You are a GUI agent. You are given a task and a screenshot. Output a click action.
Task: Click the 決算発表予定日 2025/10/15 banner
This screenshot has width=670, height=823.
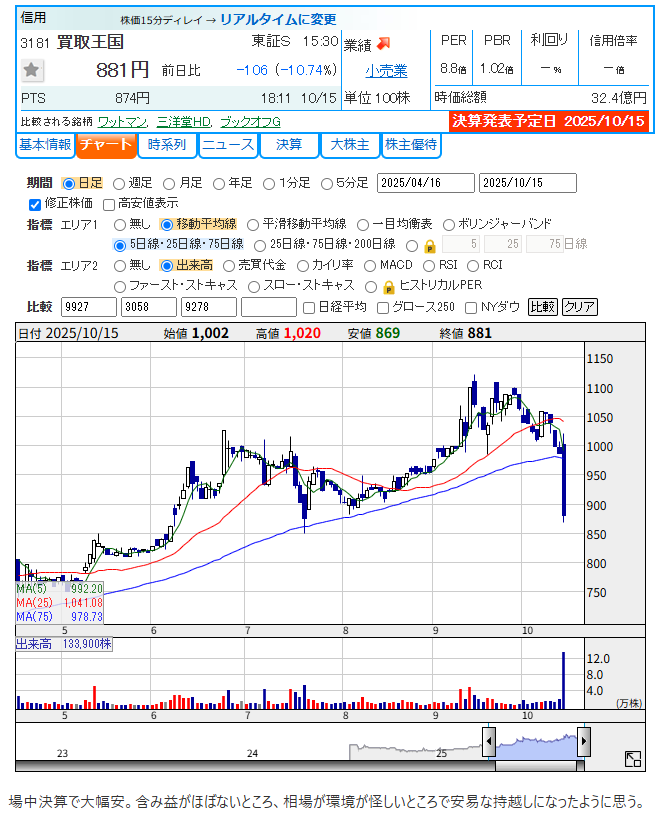coord(549,121)
